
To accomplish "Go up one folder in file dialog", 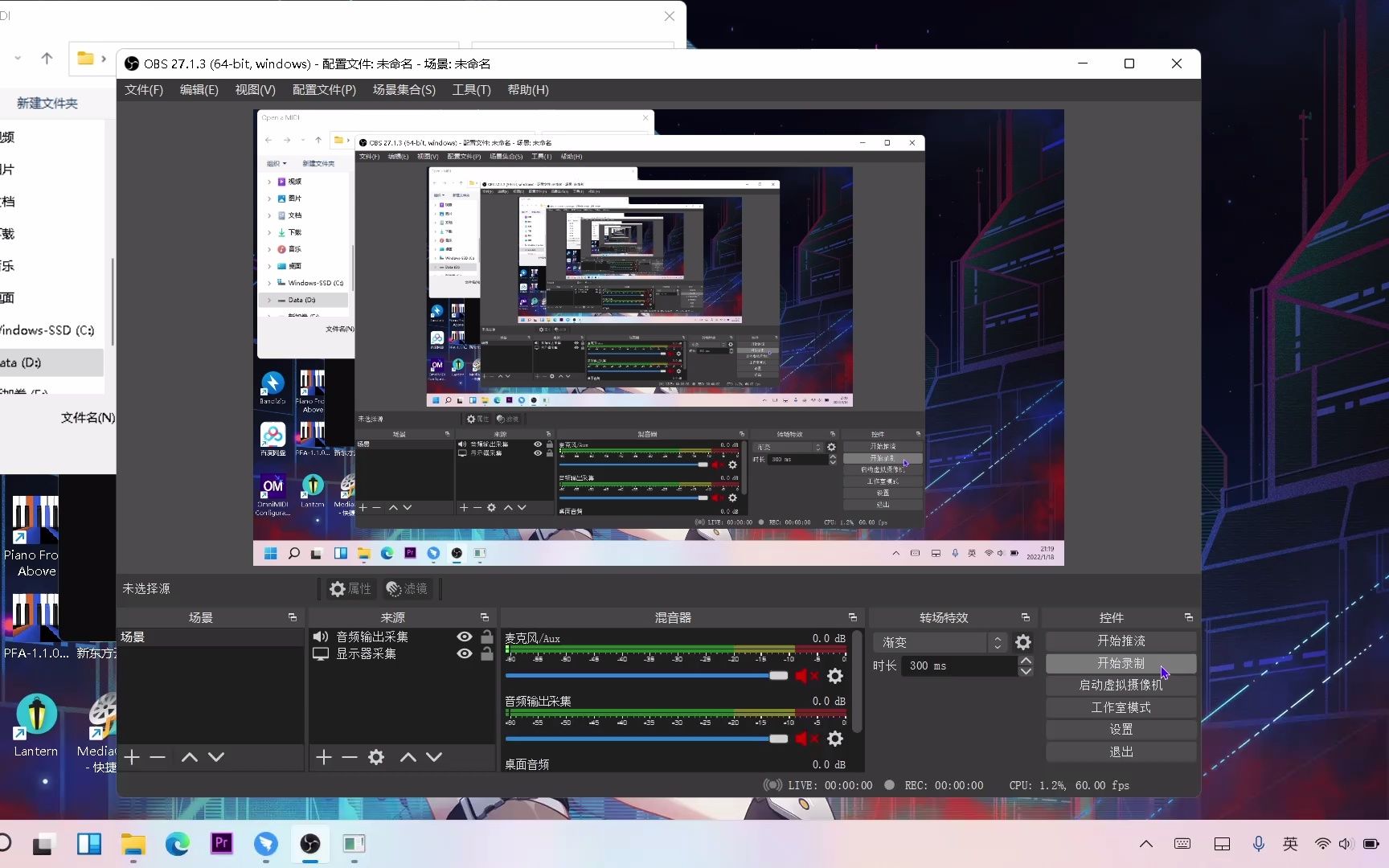I will tap(47, 59).
